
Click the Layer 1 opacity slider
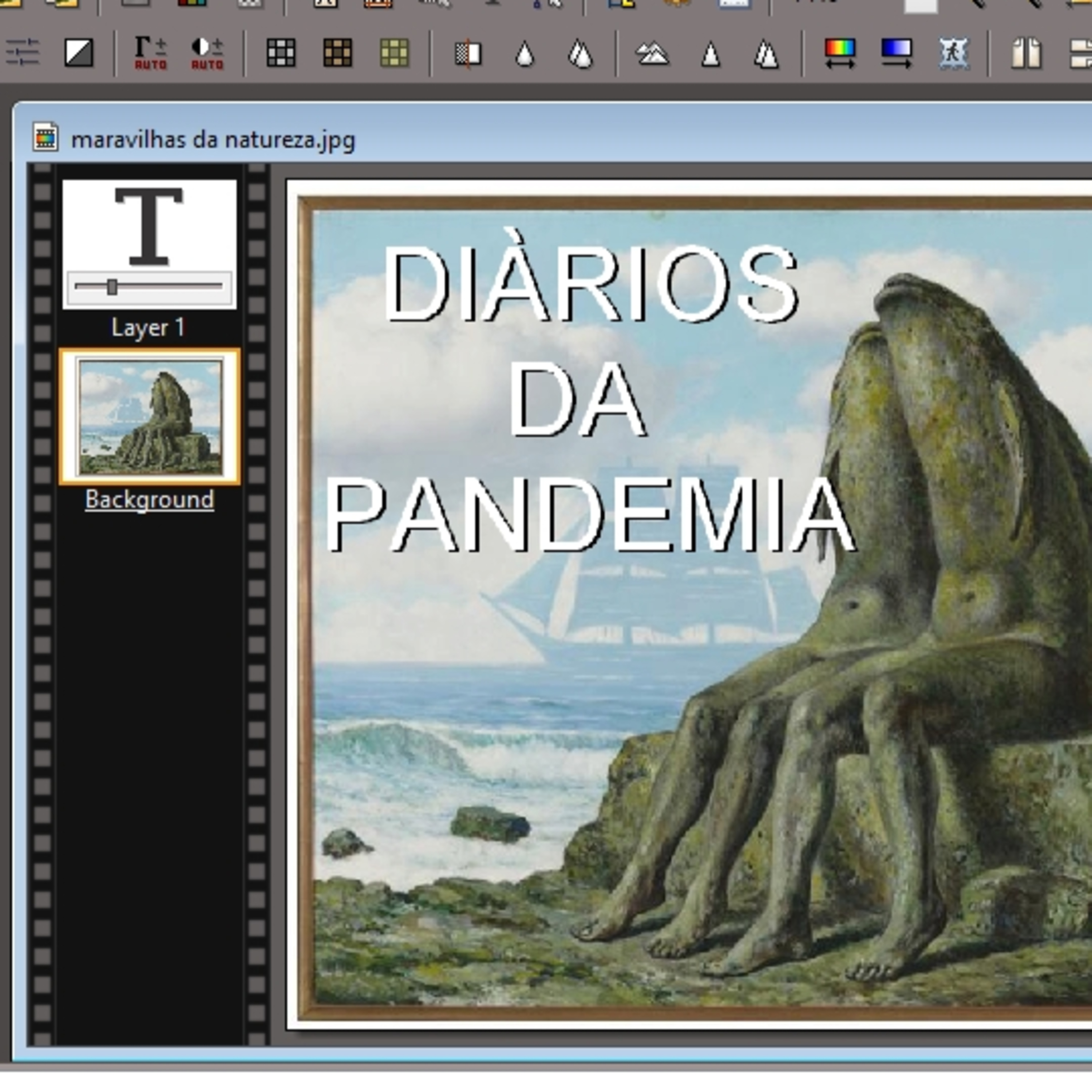coord(112,287)
